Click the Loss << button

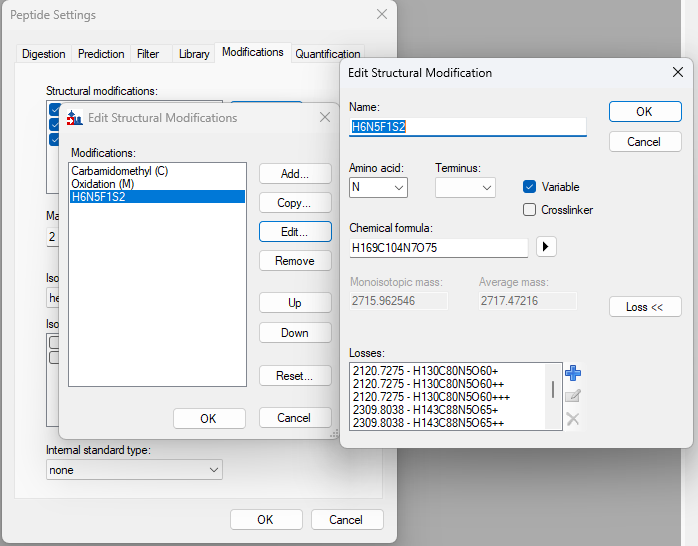click(645, 307)
